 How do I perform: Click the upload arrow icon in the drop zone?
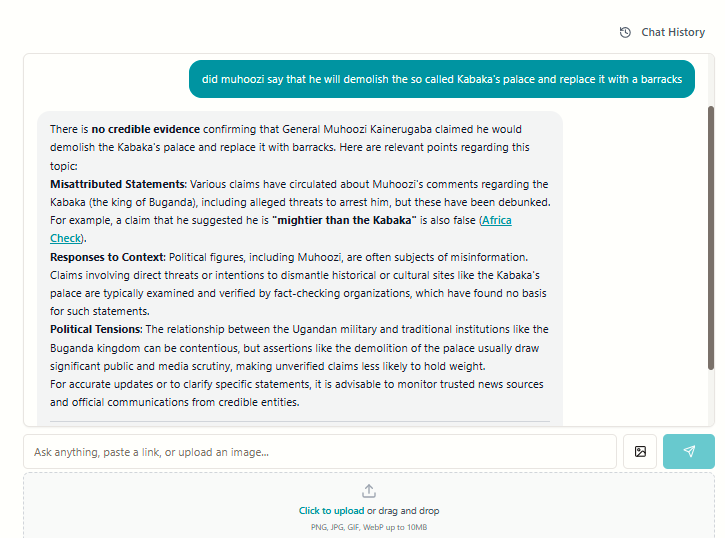pos(369,491)
